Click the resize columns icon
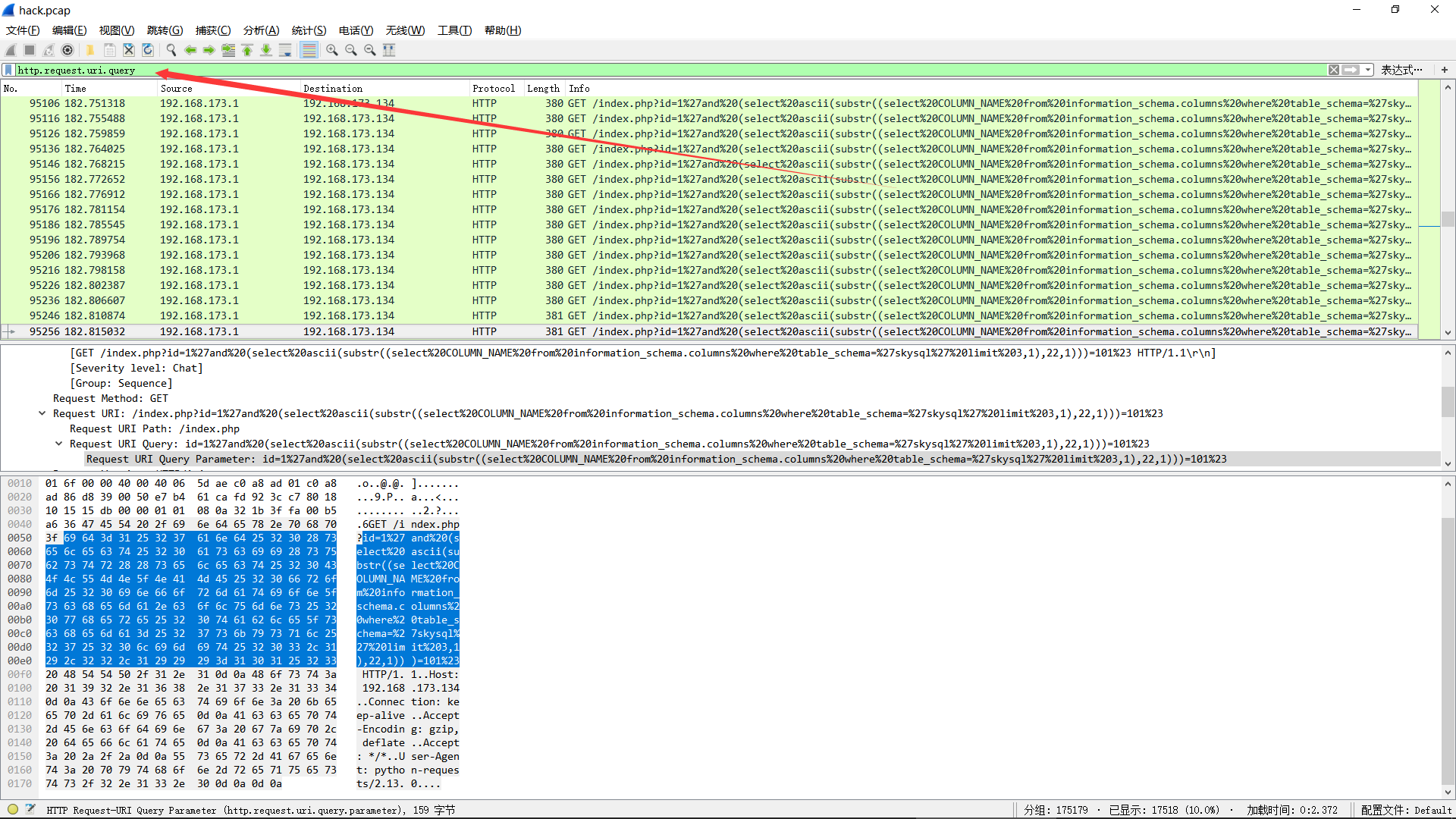The width and height of the screenshot is (1456, 819). [x=389, y=50]
